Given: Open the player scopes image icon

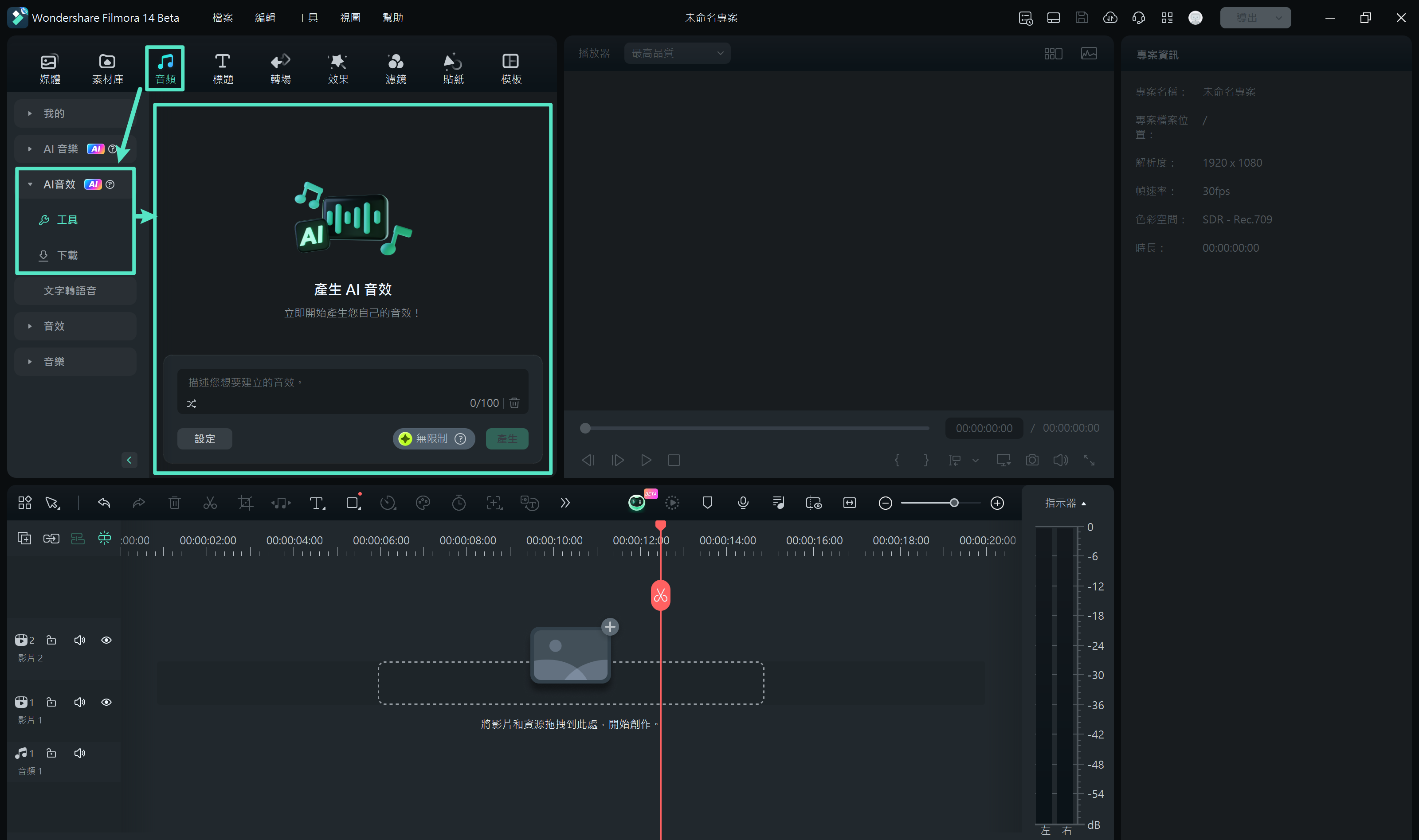Looking at the screenshot, I should (x=1088, y=53).
